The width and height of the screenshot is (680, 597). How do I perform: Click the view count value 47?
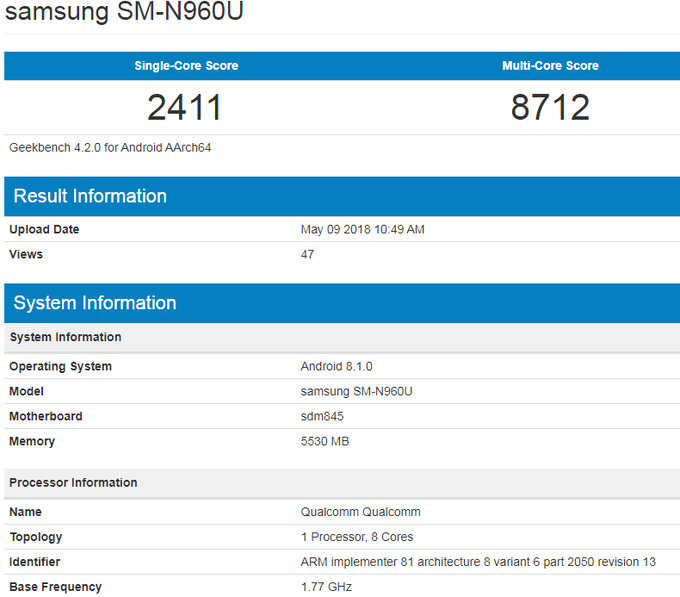coord(307,254)
